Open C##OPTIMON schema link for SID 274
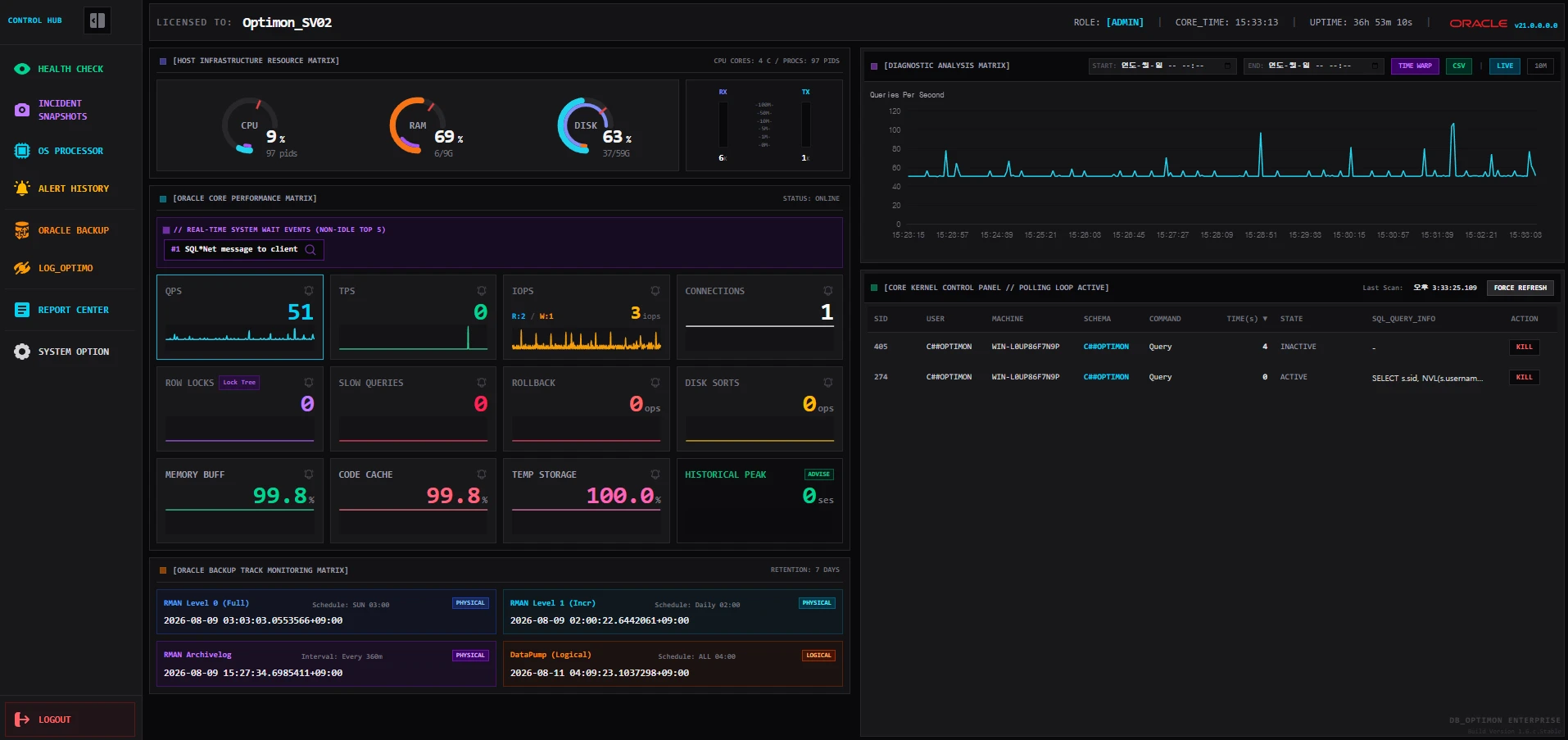The height and width of the screenshot is (740, 1568). tap(1106, 377)
